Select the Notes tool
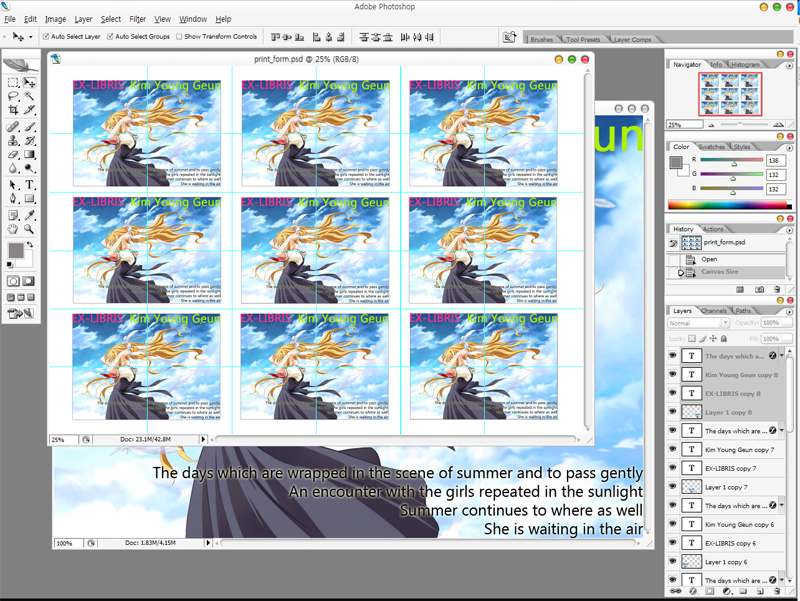The height and width of the screenshot is (601, 800). point(13,215)
